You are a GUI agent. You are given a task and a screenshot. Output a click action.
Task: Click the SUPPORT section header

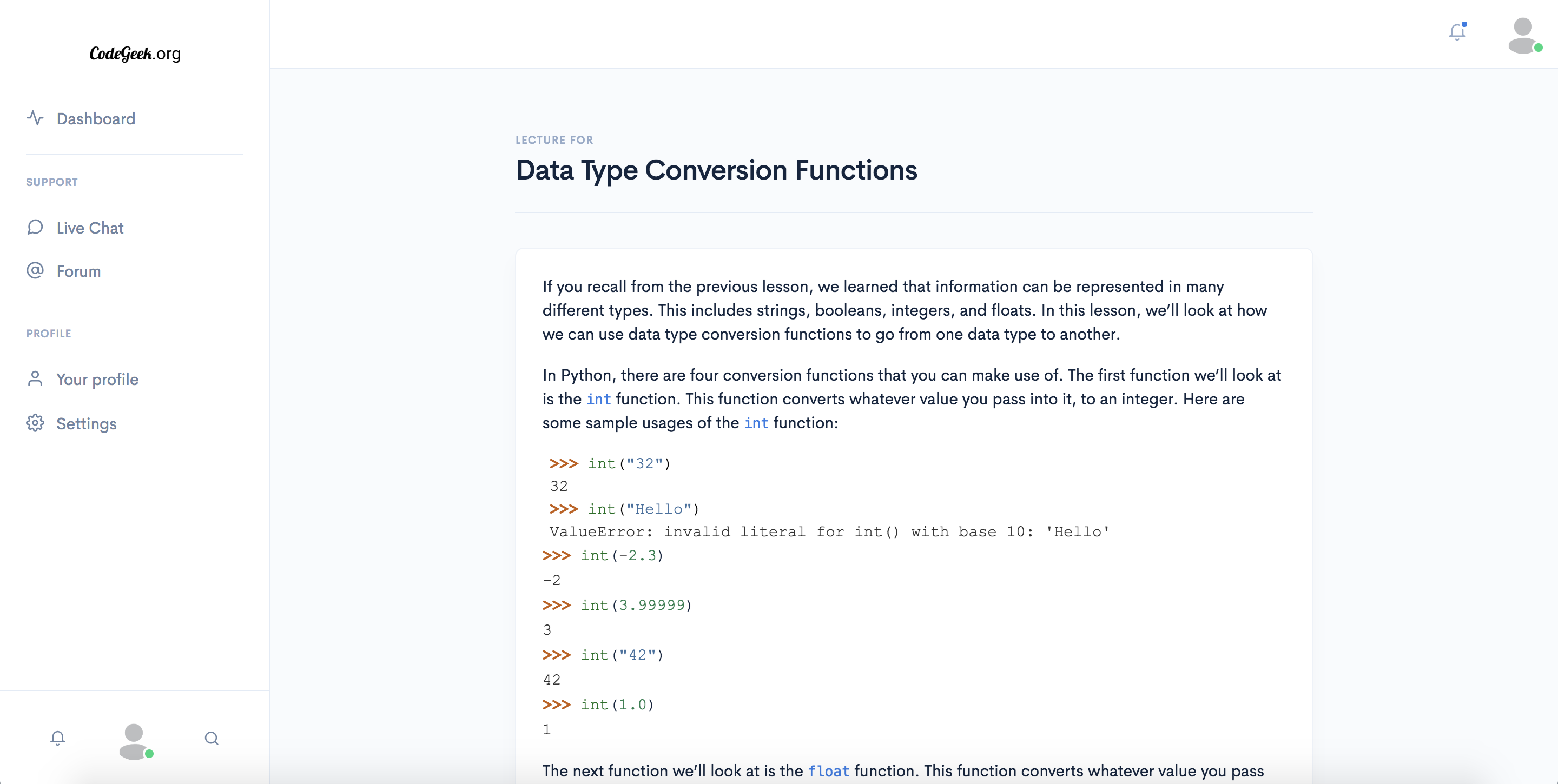[x=52, y=182]
